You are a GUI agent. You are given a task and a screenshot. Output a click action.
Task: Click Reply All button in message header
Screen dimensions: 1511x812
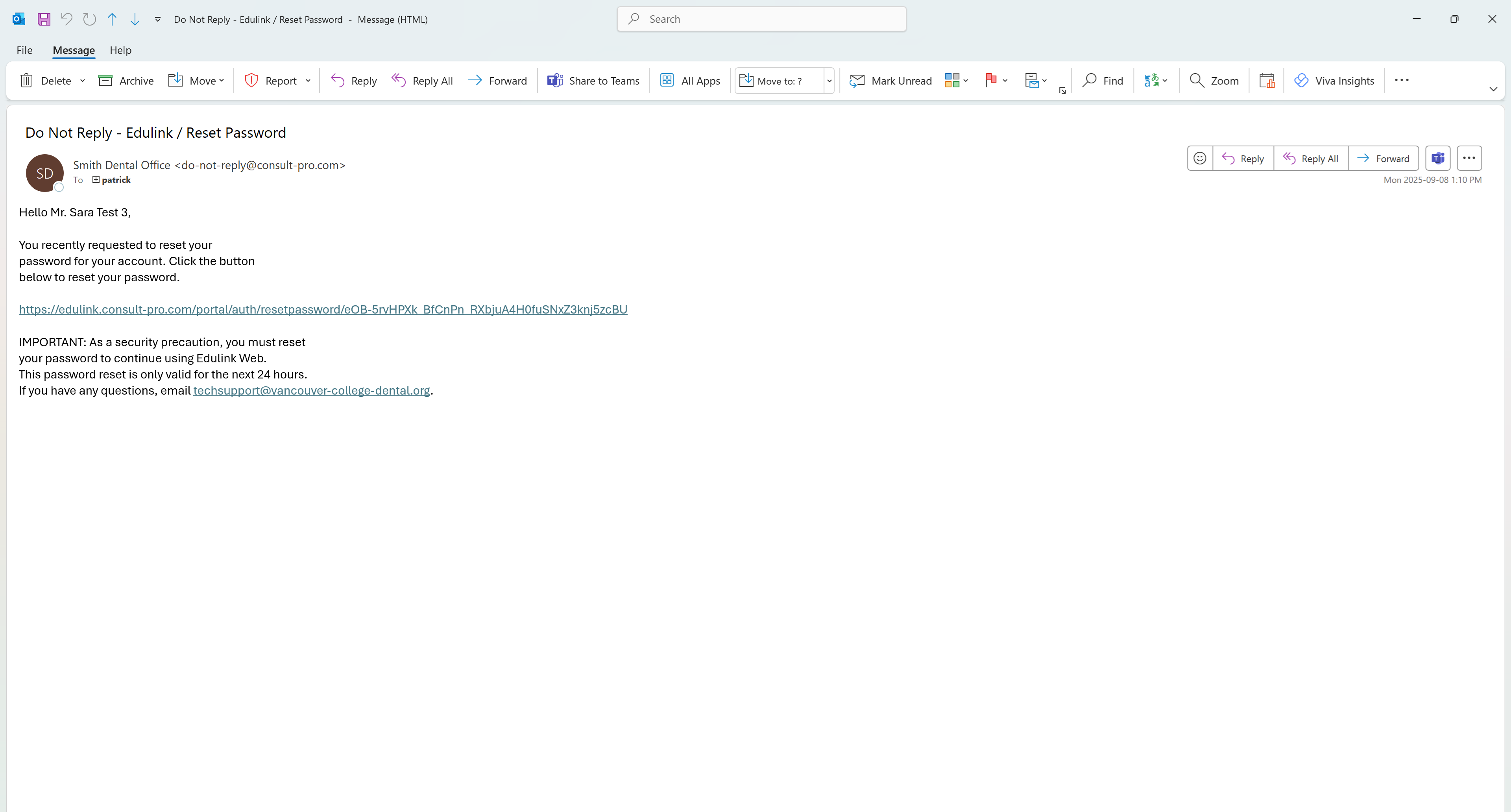click(1311, 158)
